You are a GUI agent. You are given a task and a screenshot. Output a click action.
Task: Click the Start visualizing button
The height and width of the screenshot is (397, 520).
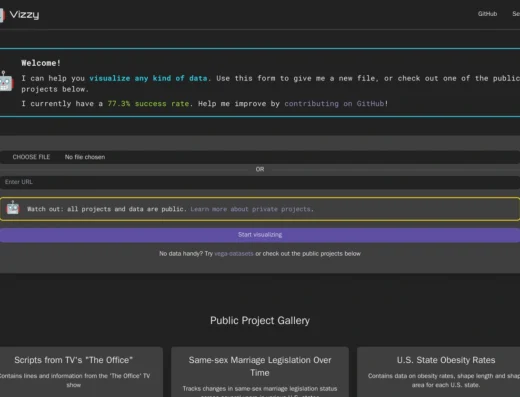260,235
